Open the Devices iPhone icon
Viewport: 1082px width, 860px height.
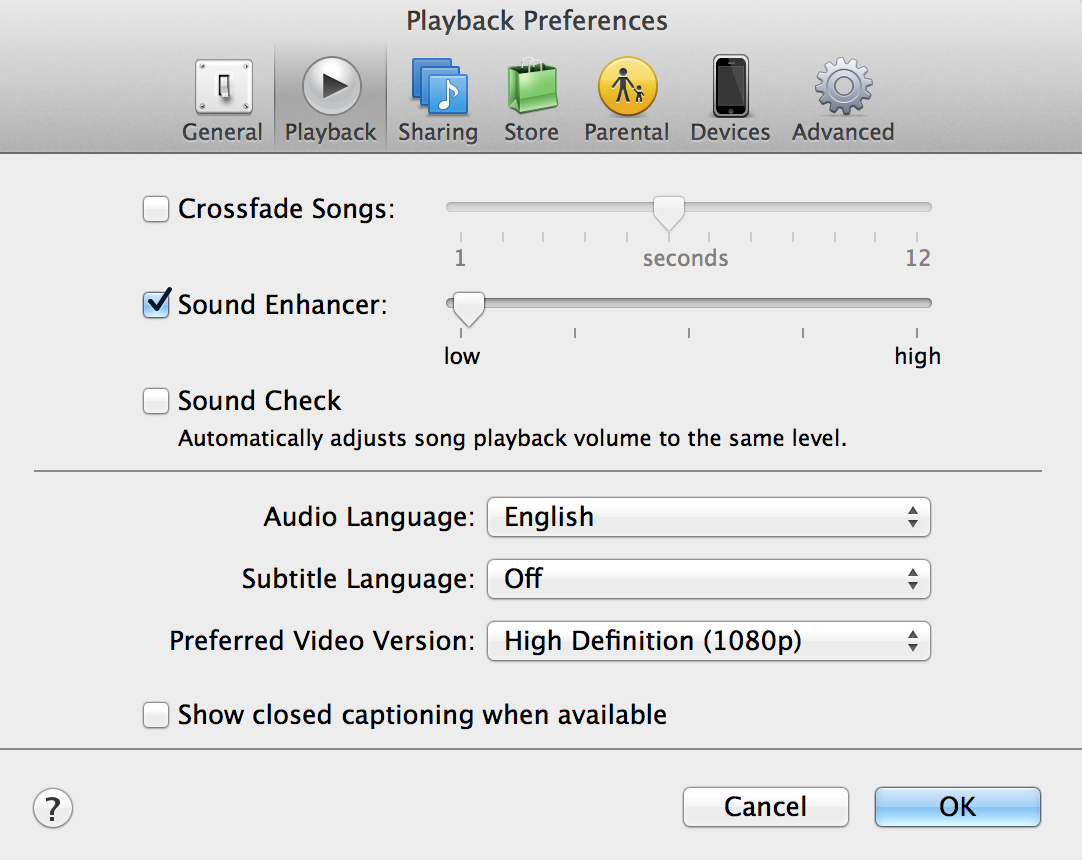[731, 87]
